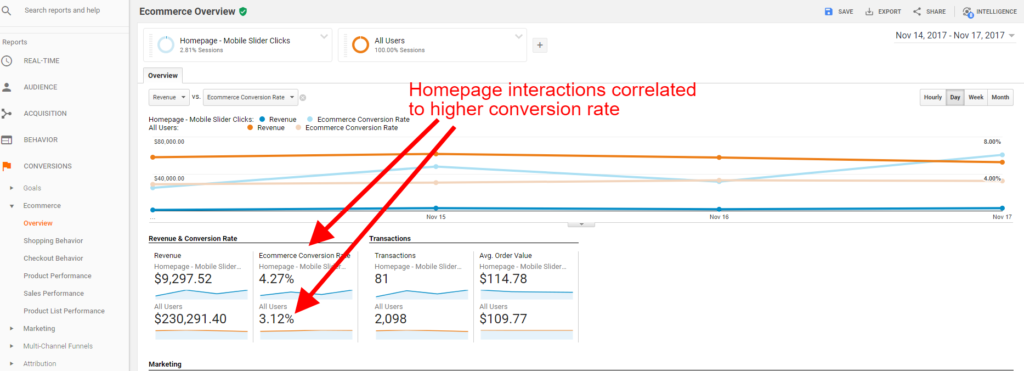
Task: Switch chart granularity to Week
Action: click(x=976, y=97)
